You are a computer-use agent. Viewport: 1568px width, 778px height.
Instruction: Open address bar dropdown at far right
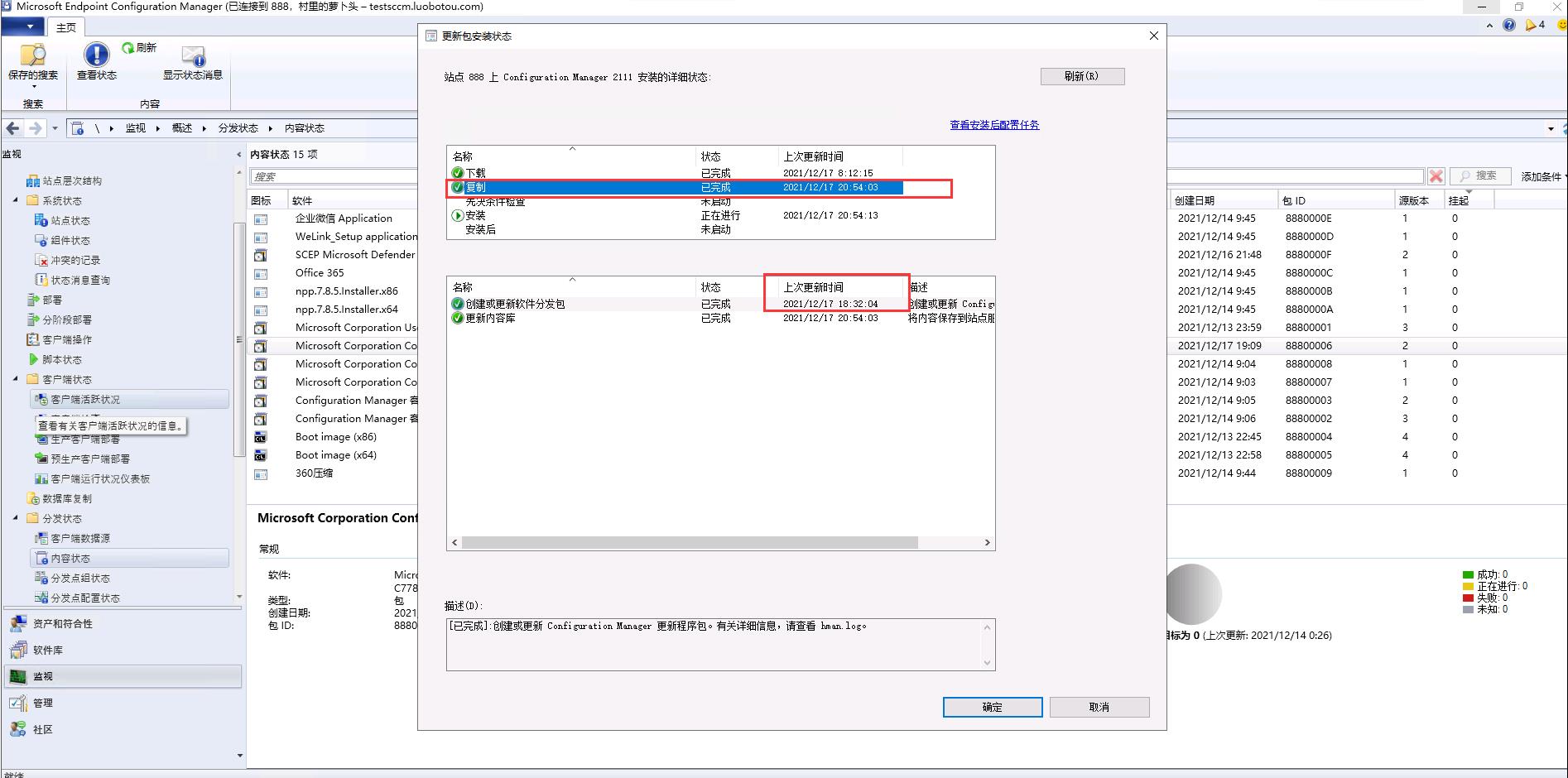[x=1551, y=128]
